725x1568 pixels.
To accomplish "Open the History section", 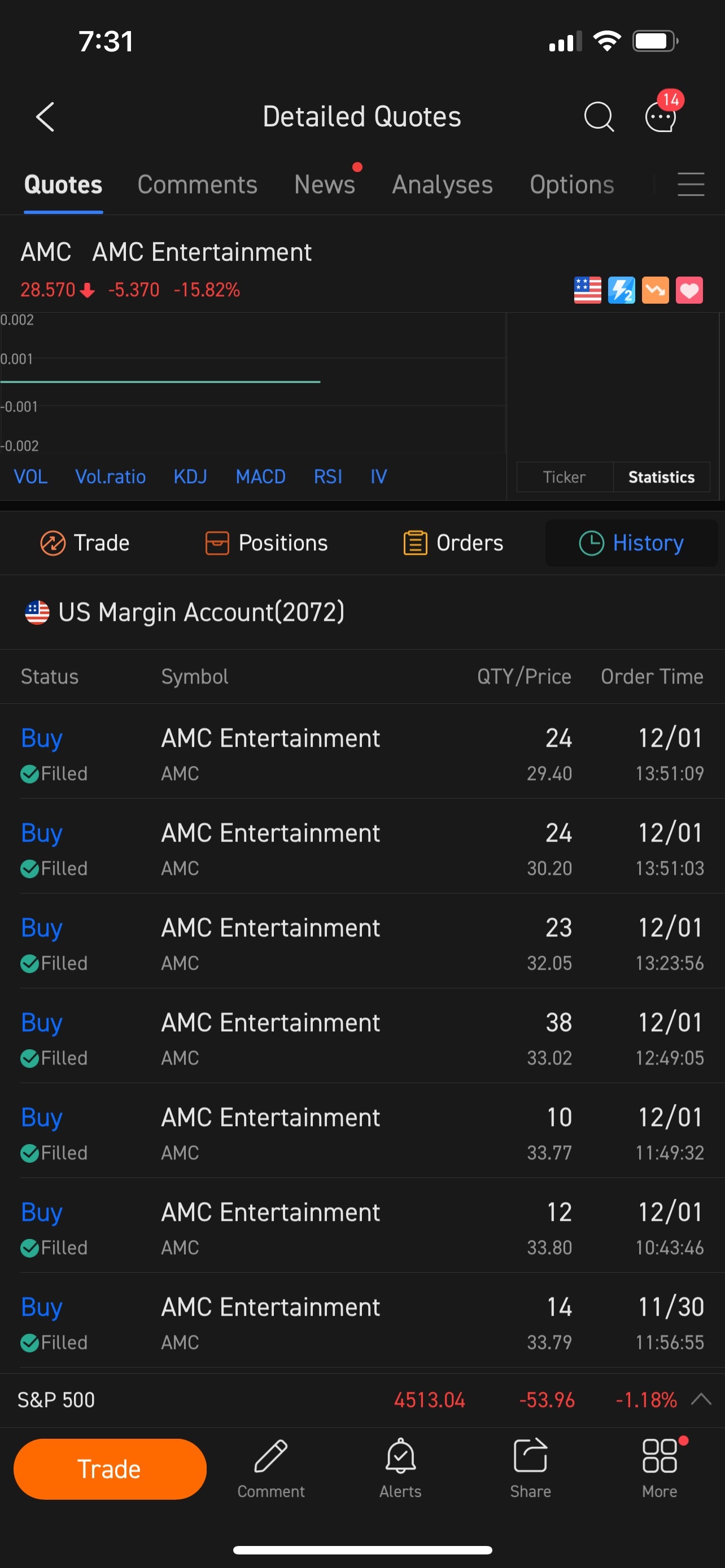I will pyautogui.click(x=631, y=543).
